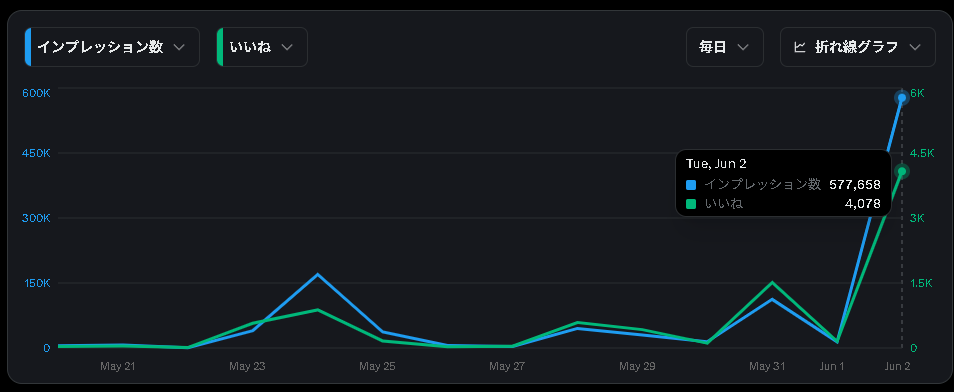Screen dimensions: 954x392
Task: Click the 4,078 likes value
Action: (x=862, y=204)
